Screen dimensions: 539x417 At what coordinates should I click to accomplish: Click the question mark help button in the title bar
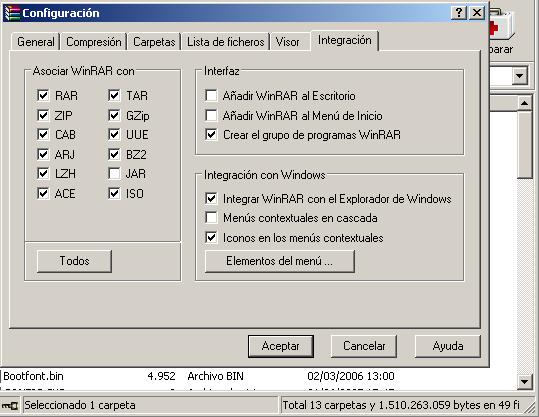coord(458,13)
